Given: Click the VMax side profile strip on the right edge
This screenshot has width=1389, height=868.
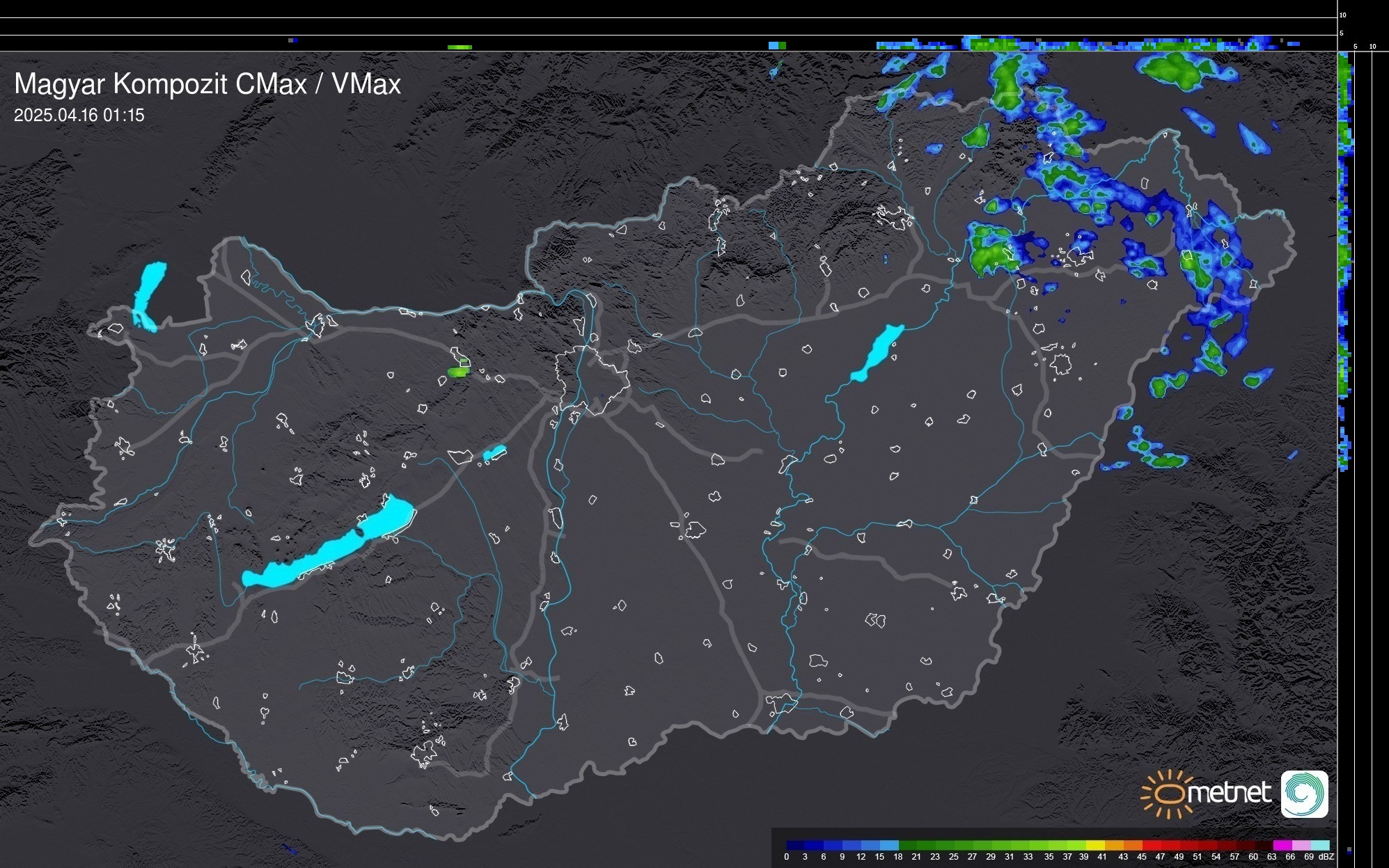Looking at the screenshot, I should 1345,258.
